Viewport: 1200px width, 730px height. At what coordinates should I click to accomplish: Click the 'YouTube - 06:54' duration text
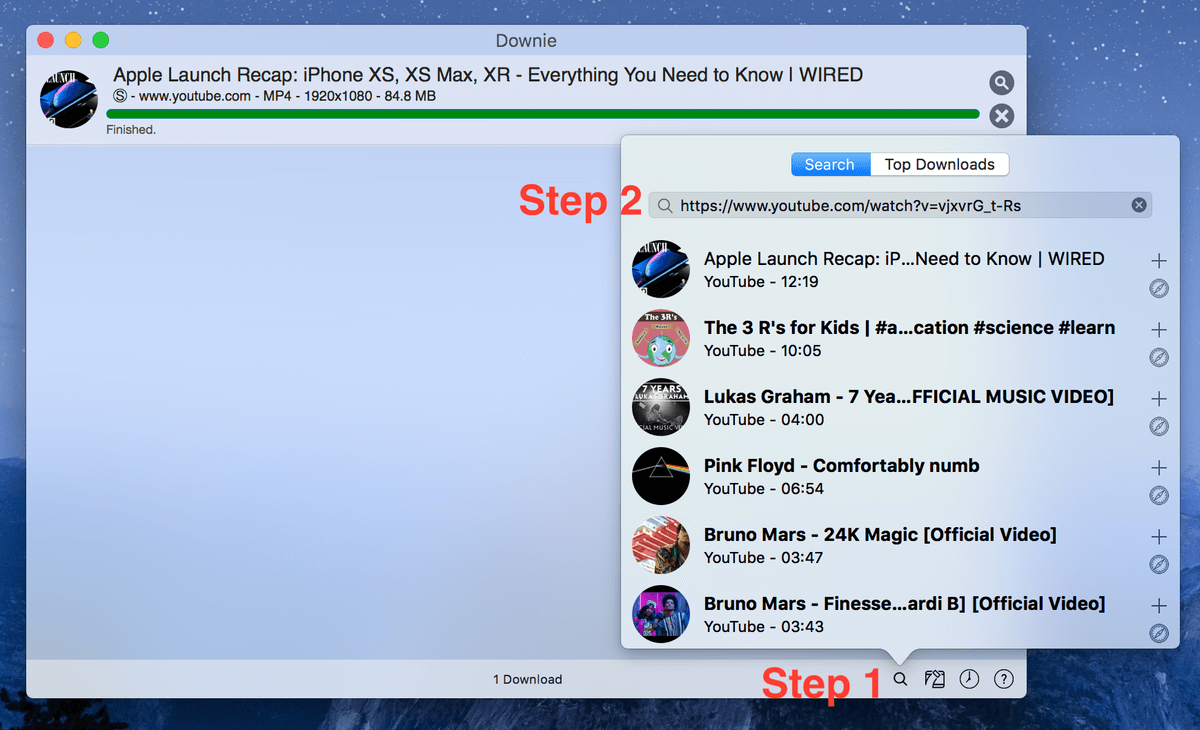764,489
